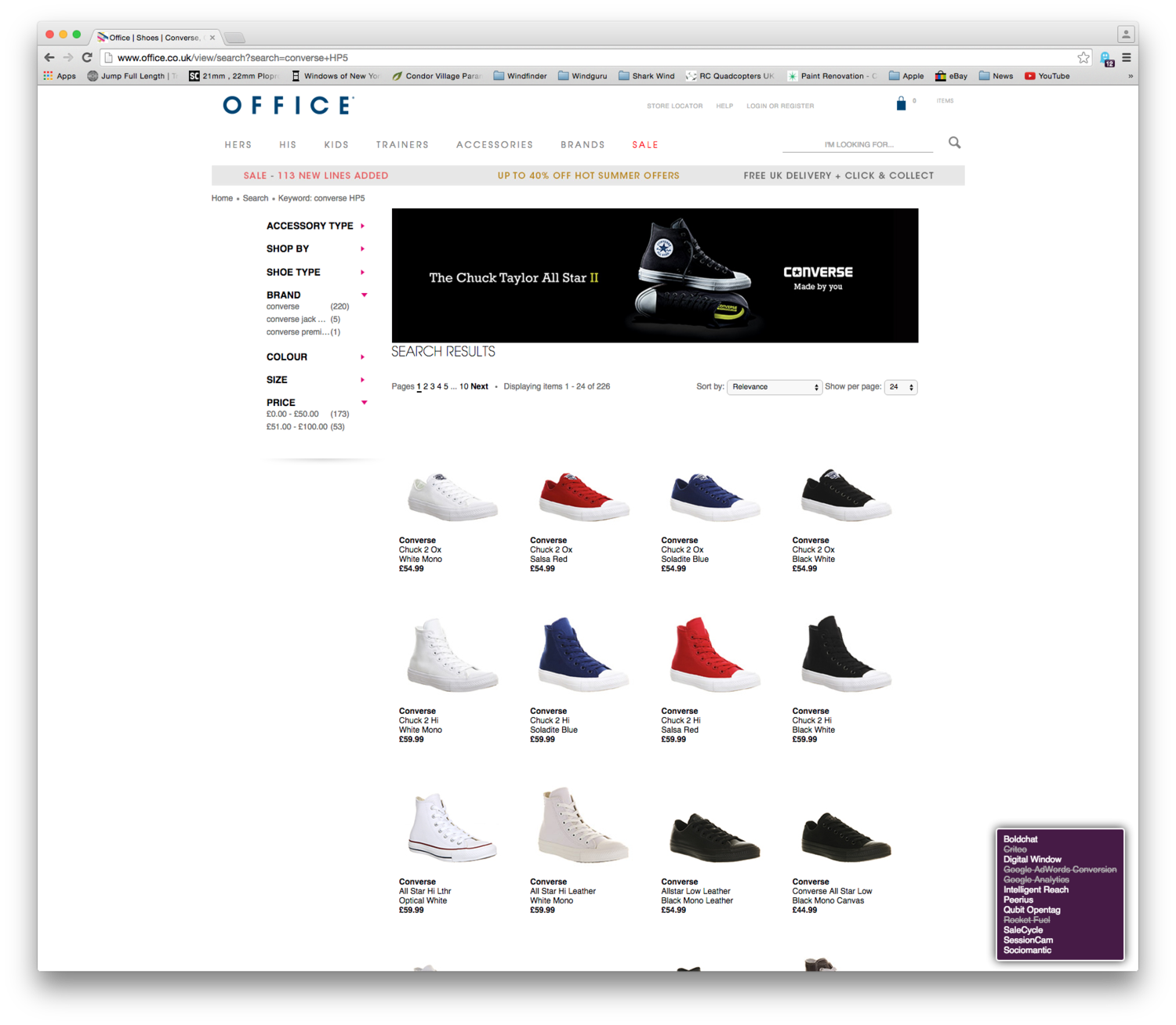Open the KIDS menu
Viewport: 1176px width, 1025px height.
336,145
